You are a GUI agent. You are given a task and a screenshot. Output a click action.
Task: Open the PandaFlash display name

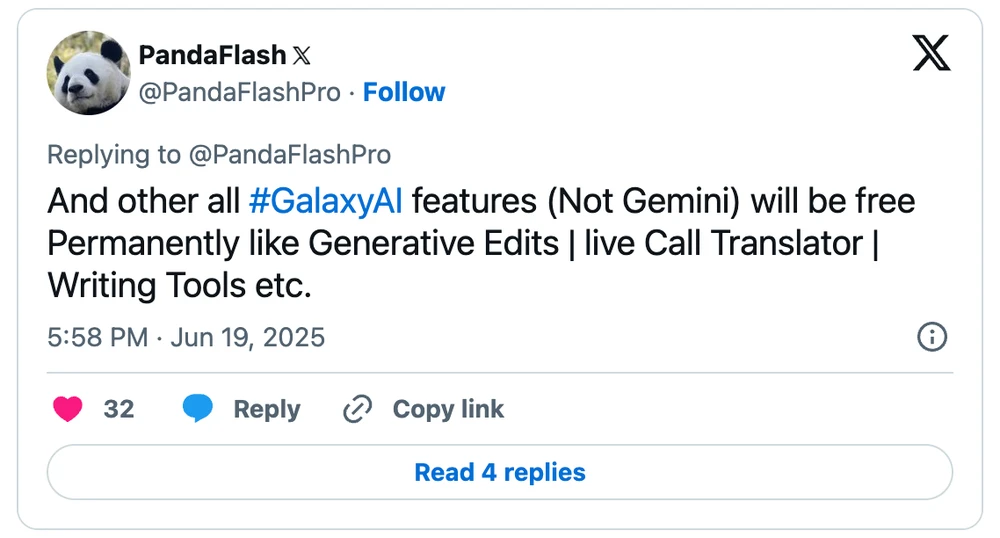[x=212, y=54]
